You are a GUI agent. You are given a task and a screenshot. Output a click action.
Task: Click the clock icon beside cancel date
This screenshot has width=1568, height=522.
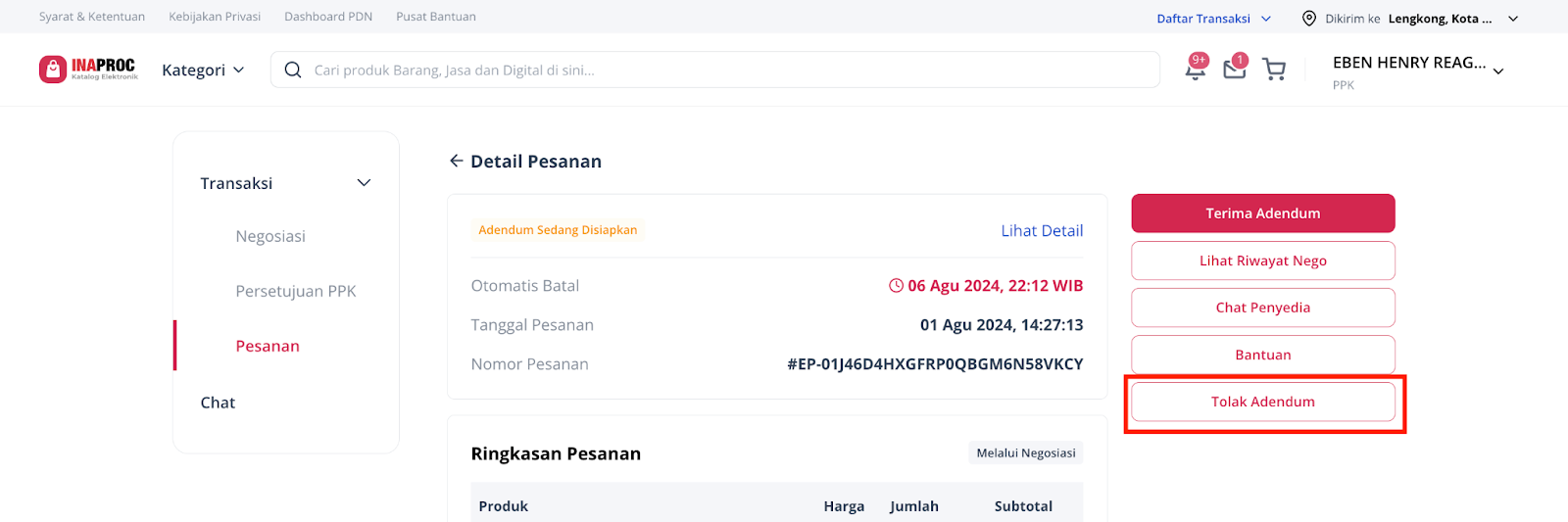click(896, 286)
